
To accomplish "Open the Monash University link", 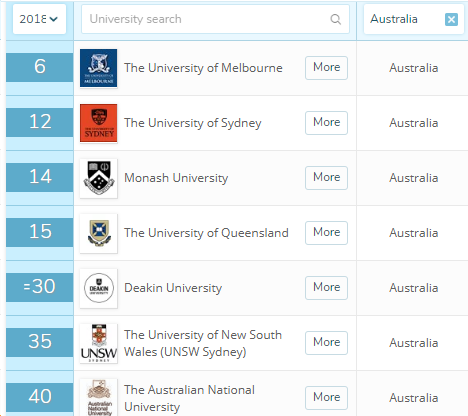I will 176,178.
